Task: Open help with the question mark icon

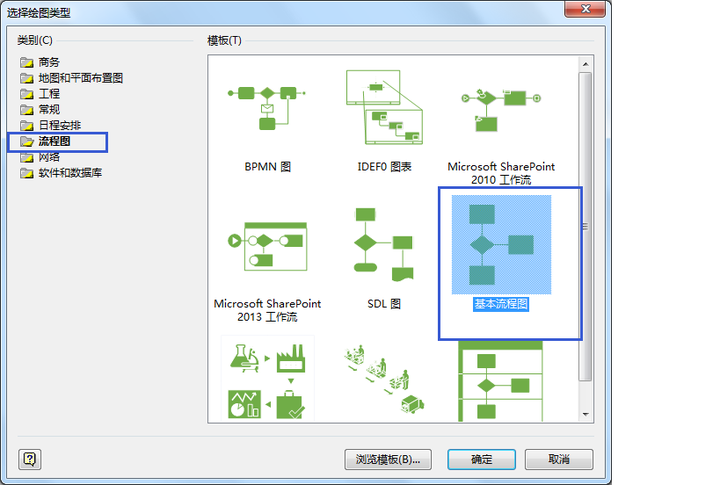Action: pyautogui.click(x=30, y=459)
